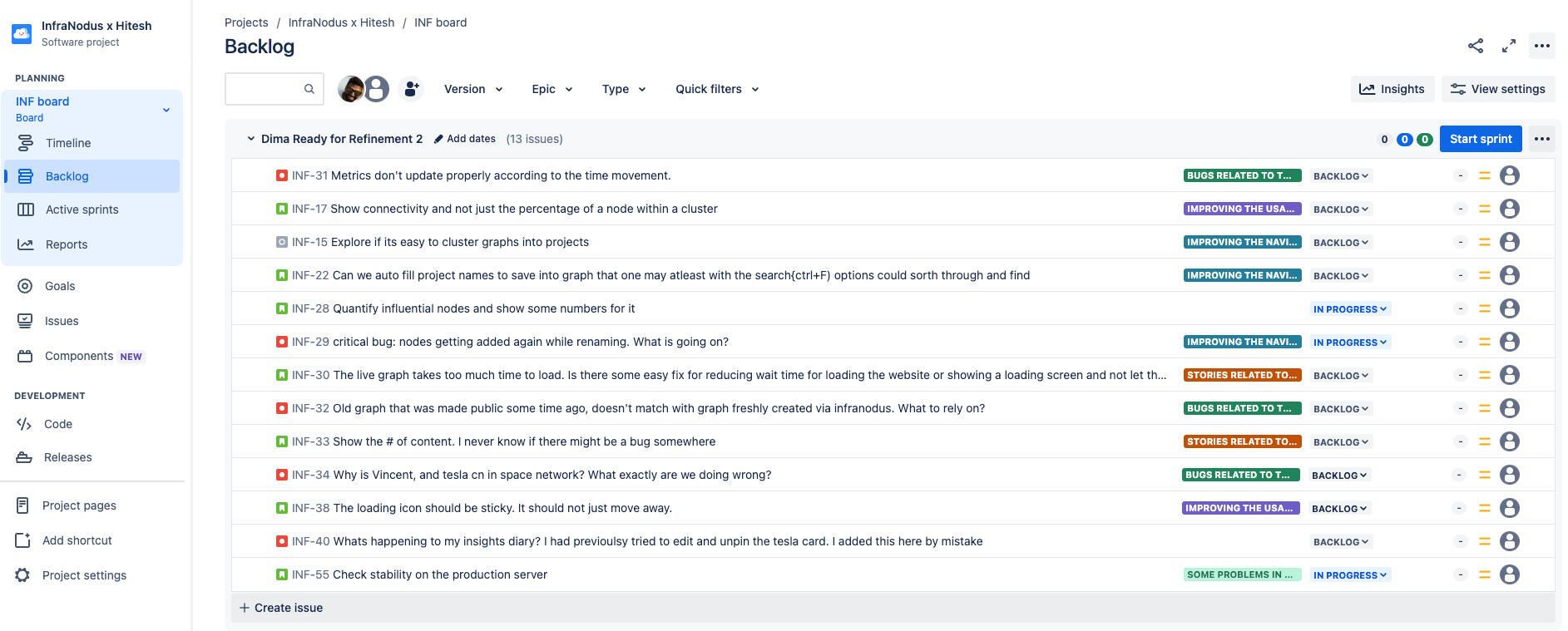Collapse the Dima Ready for Refinement 2 sprint
The width and height of the screenshot is (1568, 631).
pos(250,139)
